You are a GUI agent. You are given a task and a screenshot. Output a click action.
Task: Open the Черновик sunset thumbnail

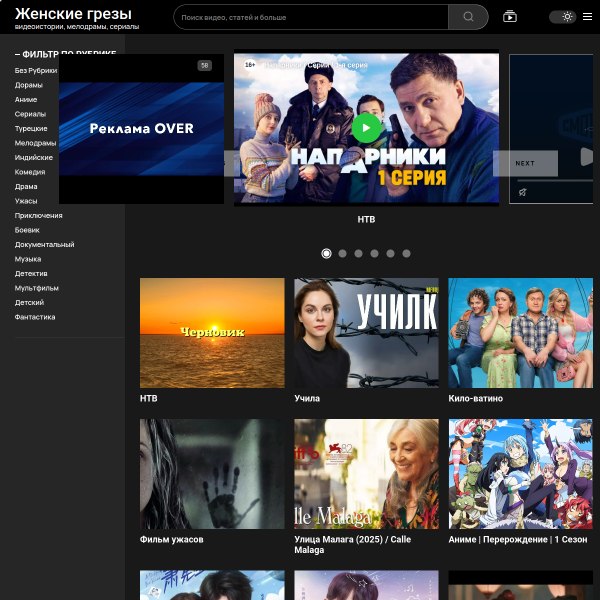[212, 333]
